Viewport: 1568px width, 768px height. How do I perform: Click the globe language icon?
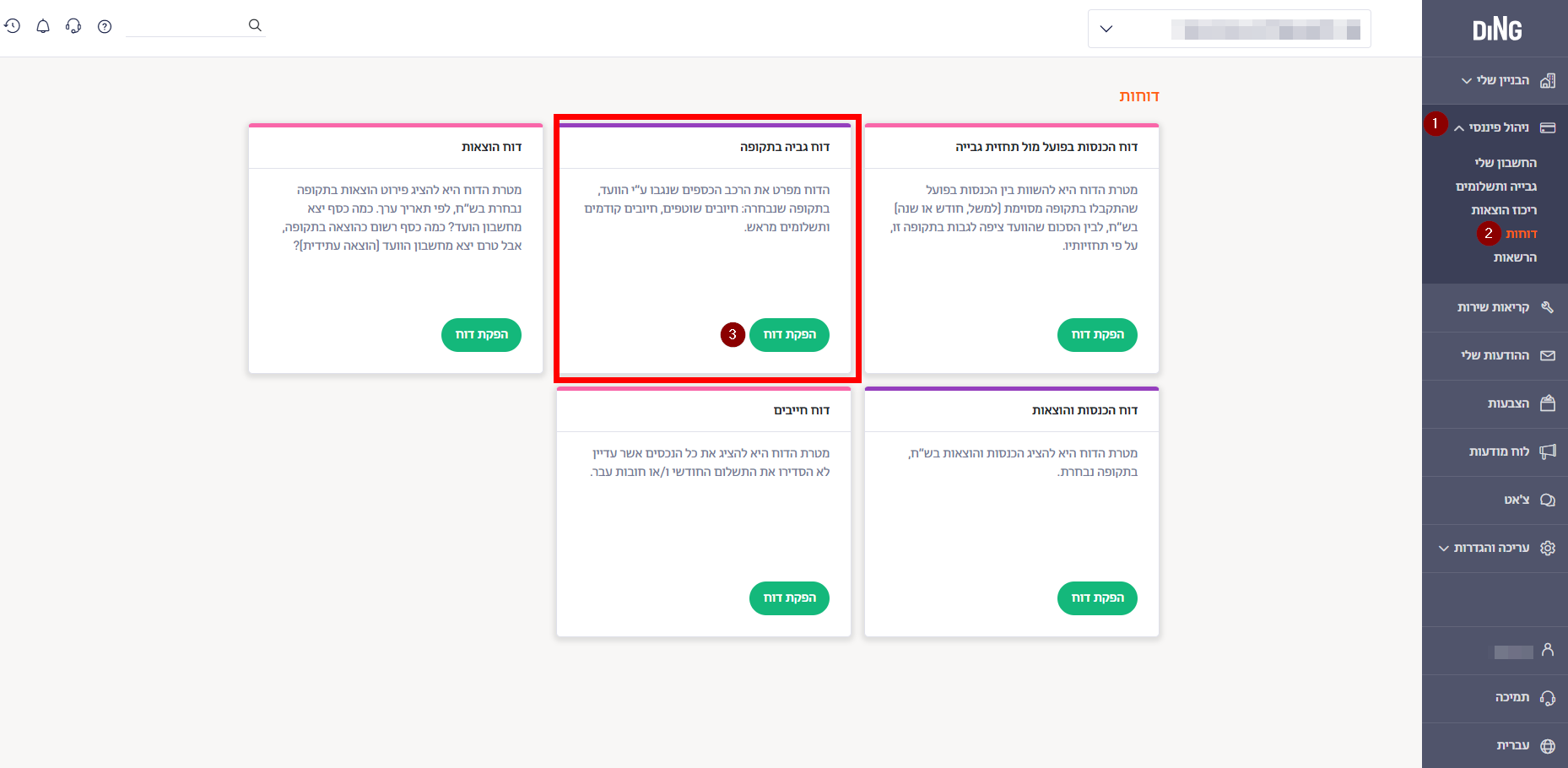point(1547,746)
